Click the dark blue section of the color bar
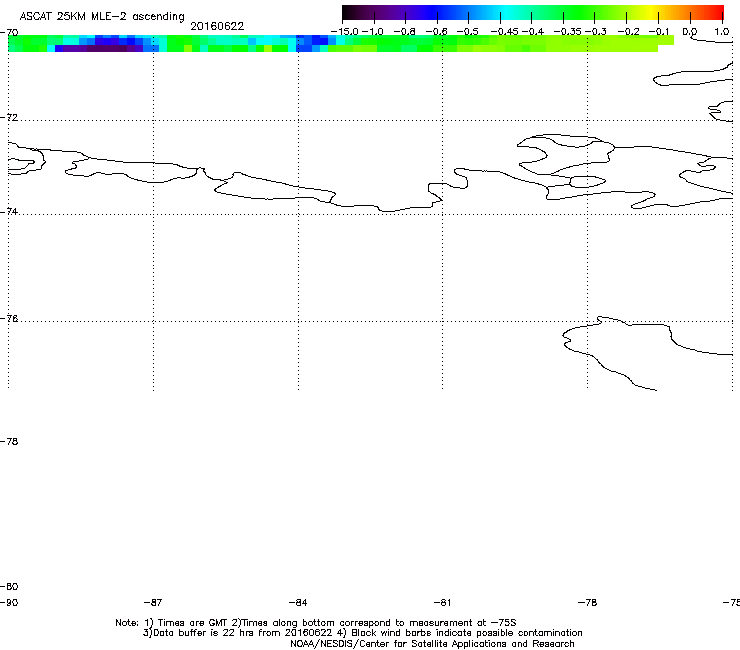740x650 pixels. (x=434, y=12)
